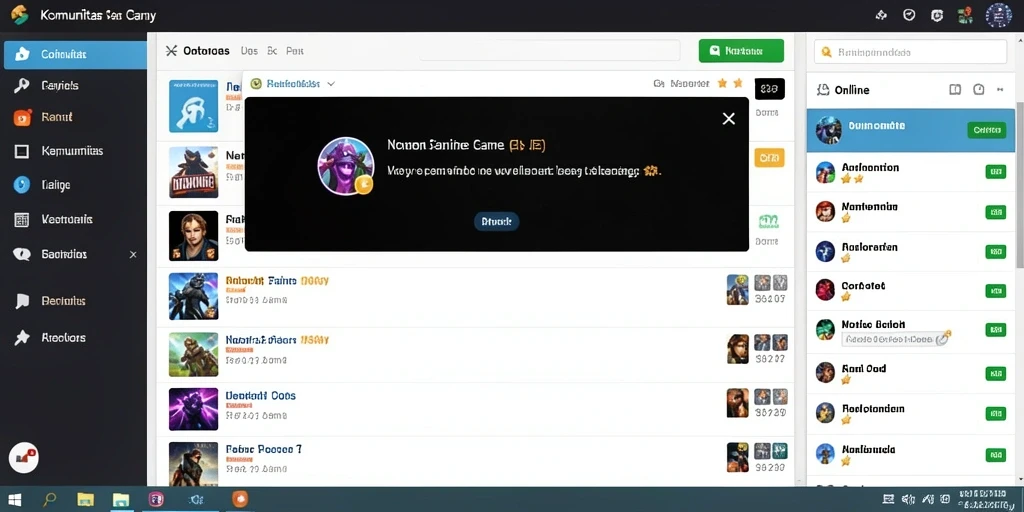Open the 'Ganiels' sidebar item
Screen dimensions: 1024x512
click(74, 86)
